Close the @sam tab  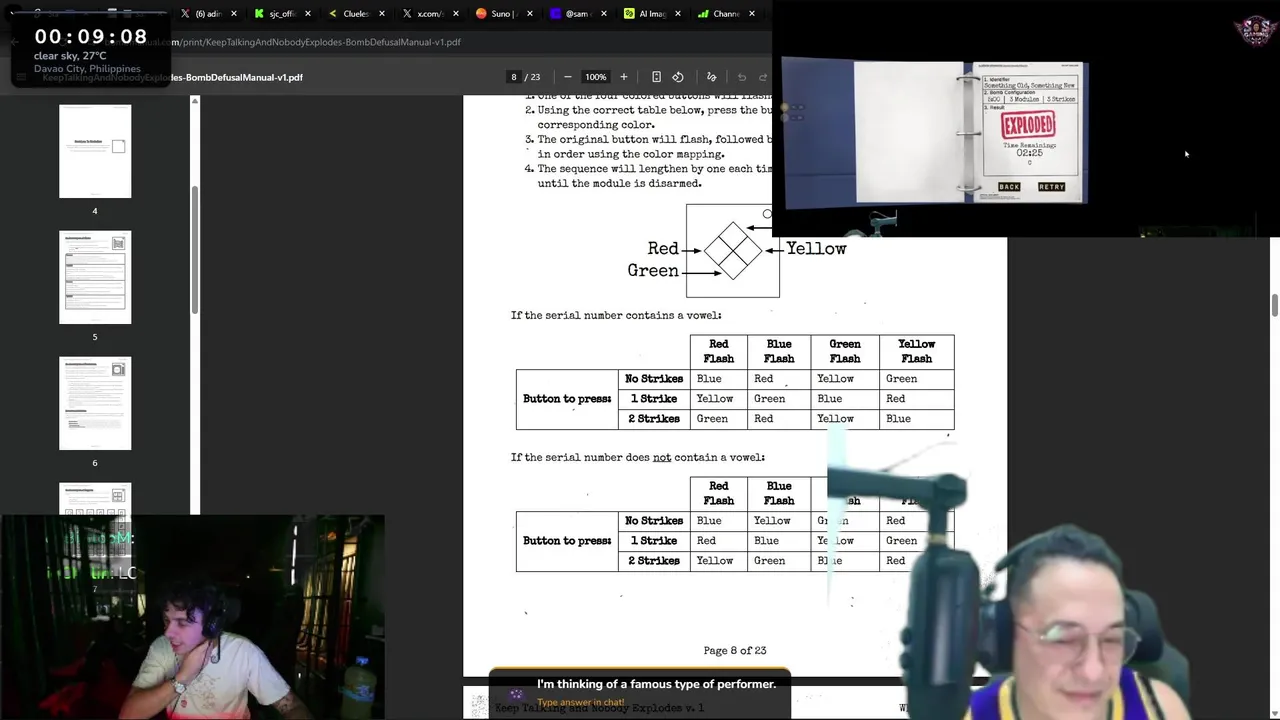click(603, 14)
